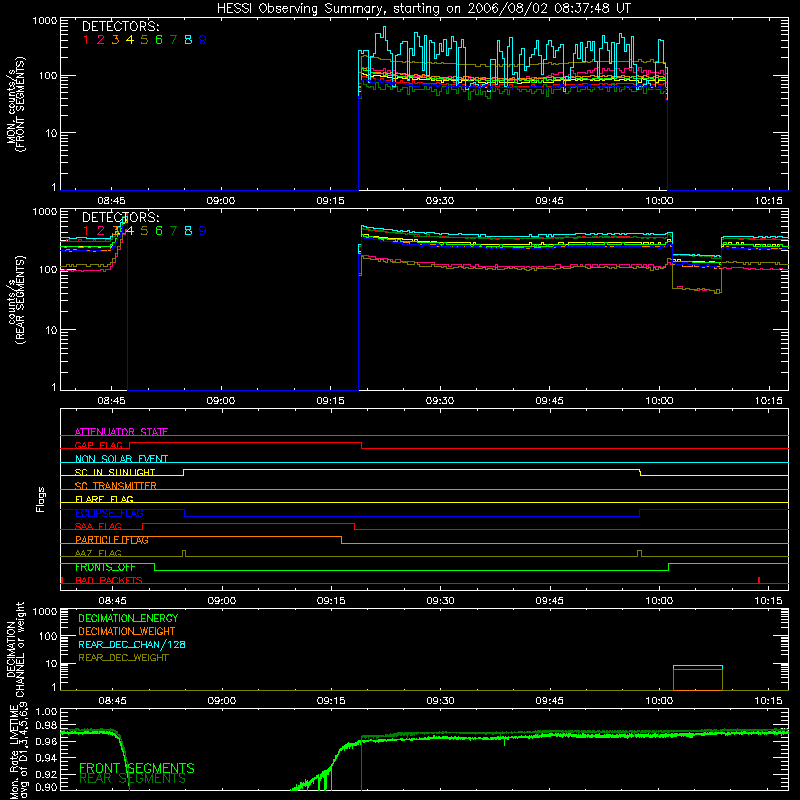Click the REAR_DEC_CHAN/128 legend entry
This screenshot has width=800, height=800.
coord(132,645)
